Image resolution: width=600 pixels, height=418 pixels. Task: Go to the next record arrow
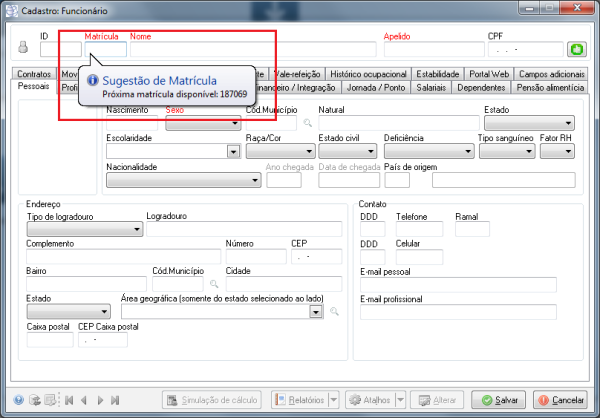(x=101, y=400)
